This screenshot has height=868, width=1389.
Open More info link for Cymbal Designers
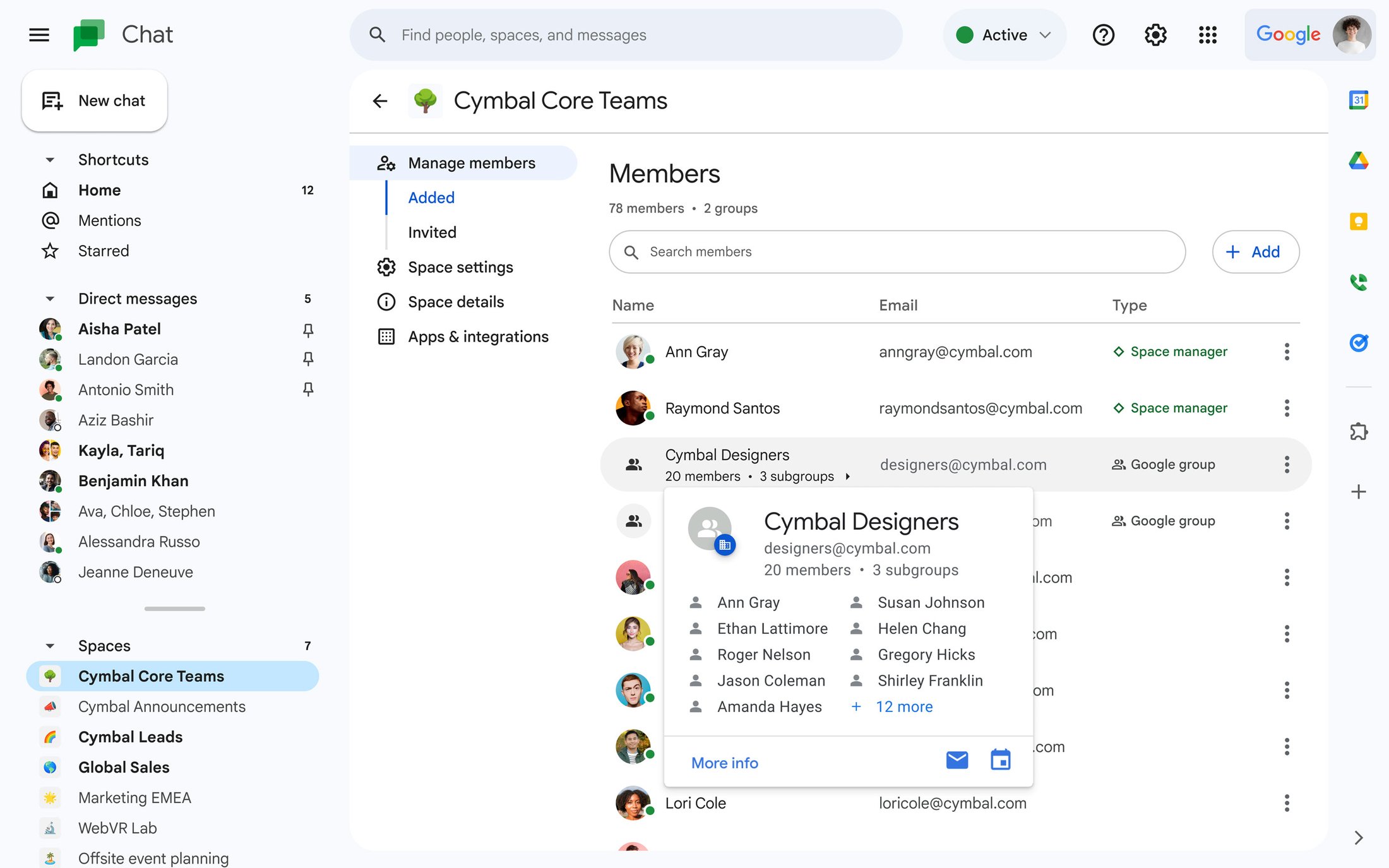pyautogui.click(x=725, y=763)
